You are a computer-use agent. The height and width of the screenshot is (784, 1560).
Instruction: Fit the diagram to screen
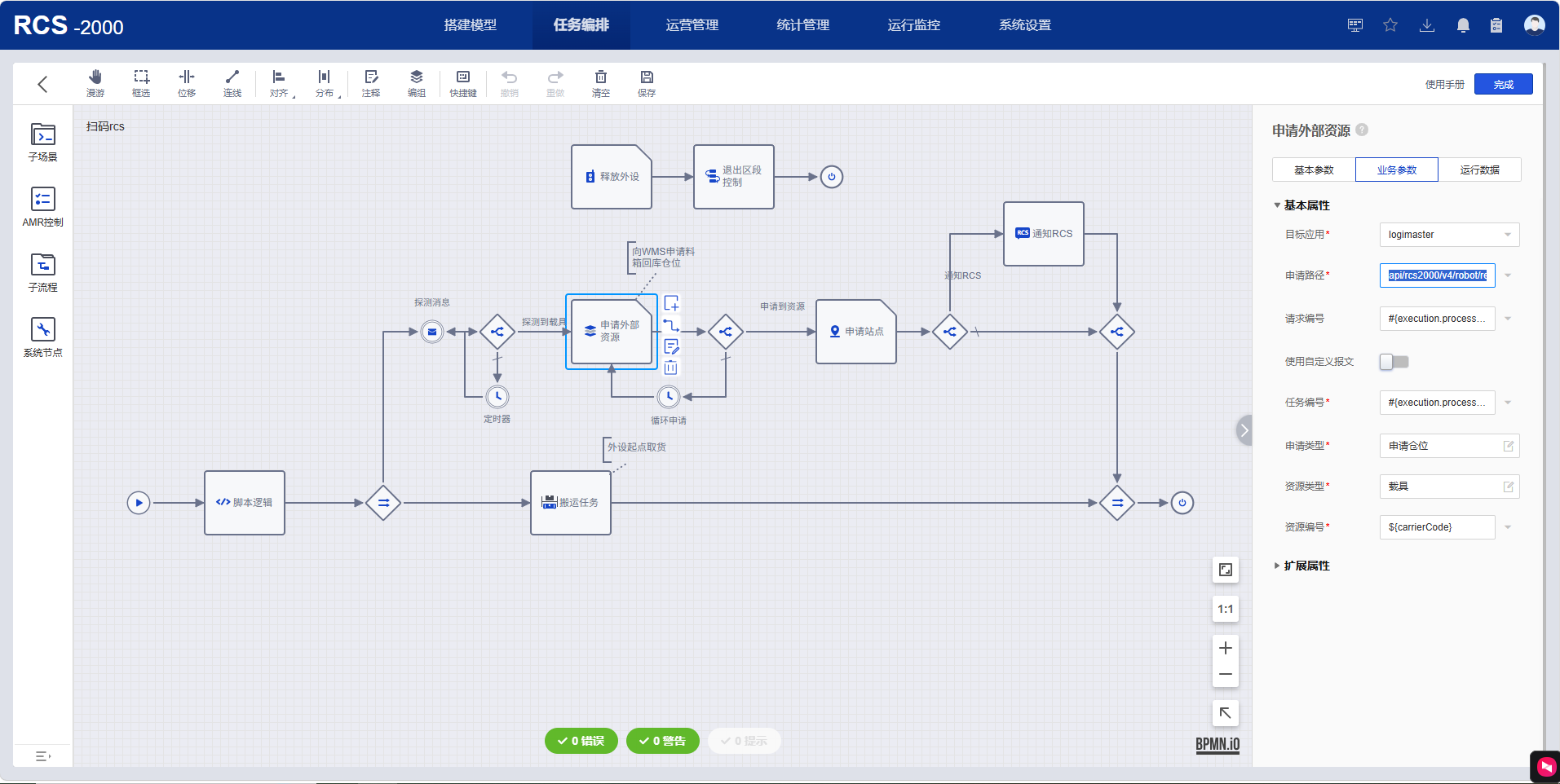(x=1226, y=570)
